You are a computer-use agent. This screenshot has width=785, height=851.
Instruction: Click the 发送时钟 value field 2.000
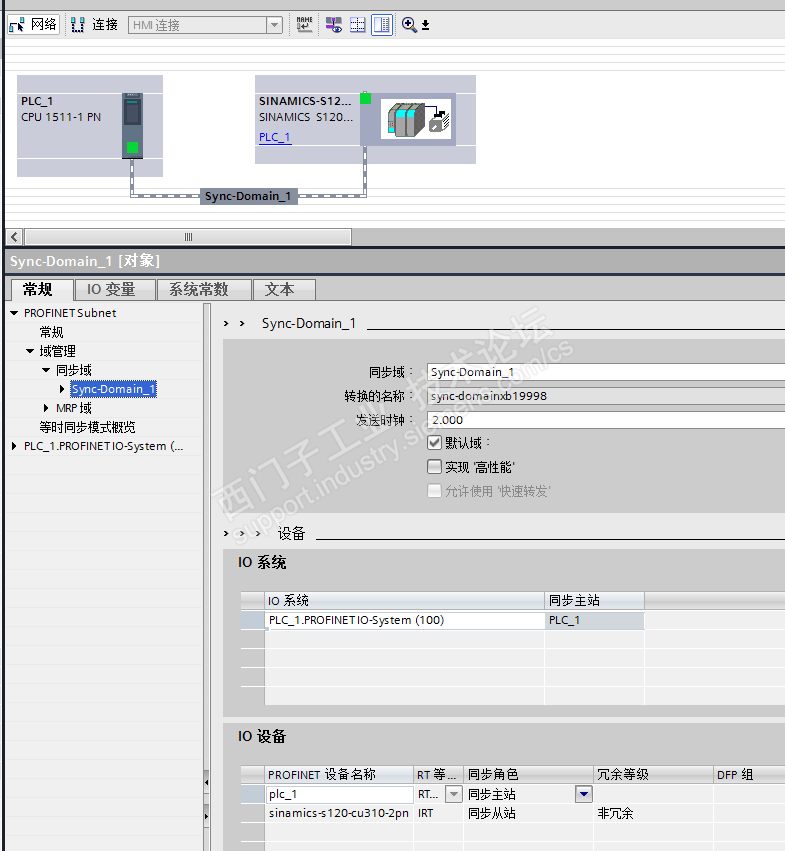pyautogui.click(x=606, y=420)
